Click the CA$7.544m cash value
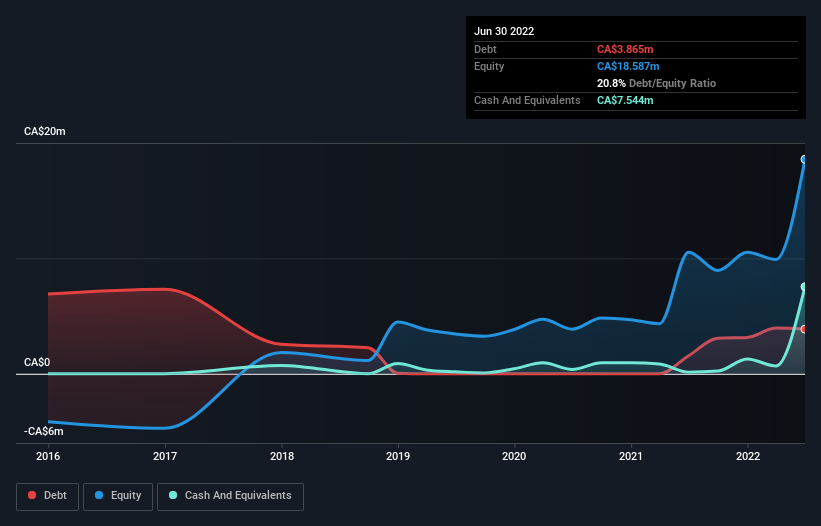The height and width of the screenshot is (526, 821). pos(625,100)
